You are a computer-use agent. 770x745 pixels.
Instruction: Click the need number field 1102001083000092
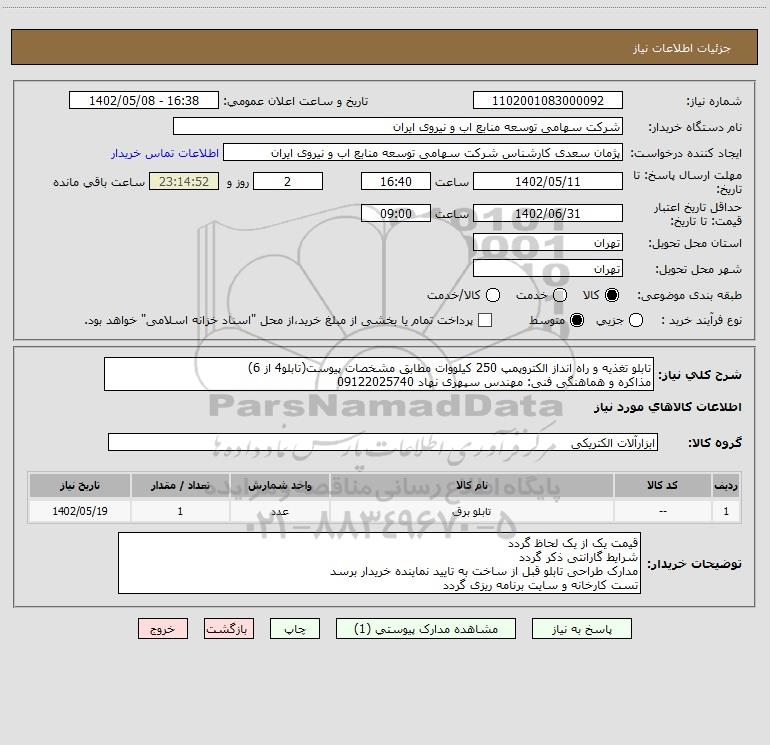548,101
